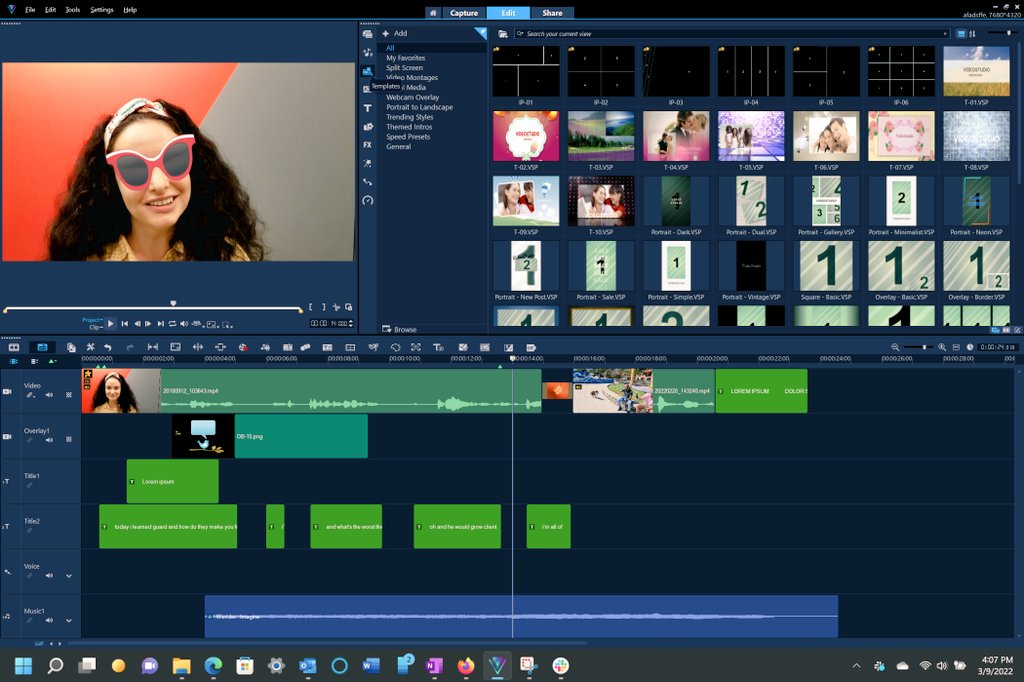This screenshot has width=1024, height=682.
Task: Expand the Music1 track options chevron
Action: (x=69, y=620)
